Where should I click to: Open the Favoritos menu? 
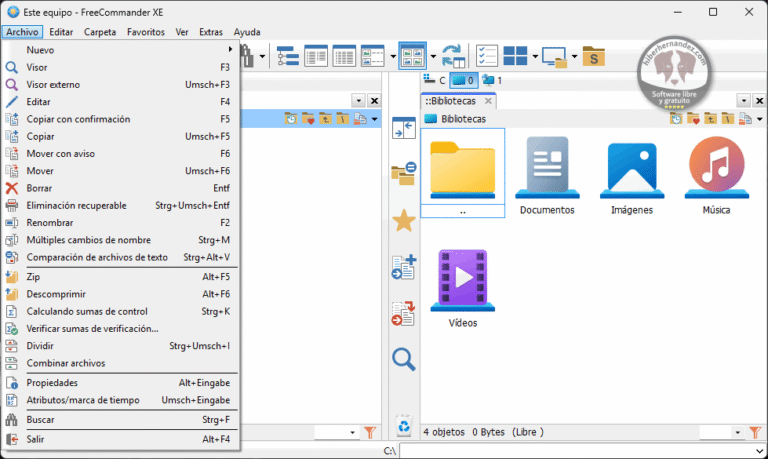point(145,32)
